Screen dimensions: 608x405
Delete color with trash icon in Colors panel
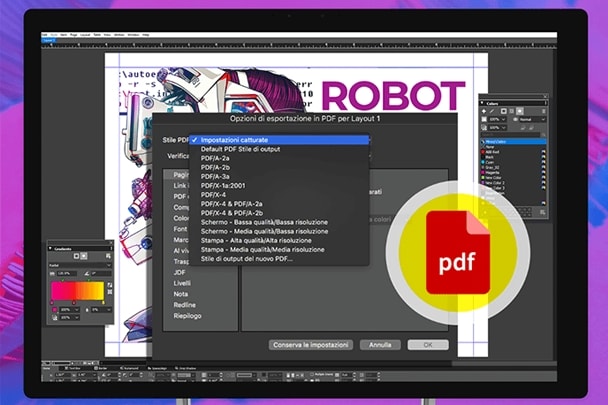click(543, 111)
